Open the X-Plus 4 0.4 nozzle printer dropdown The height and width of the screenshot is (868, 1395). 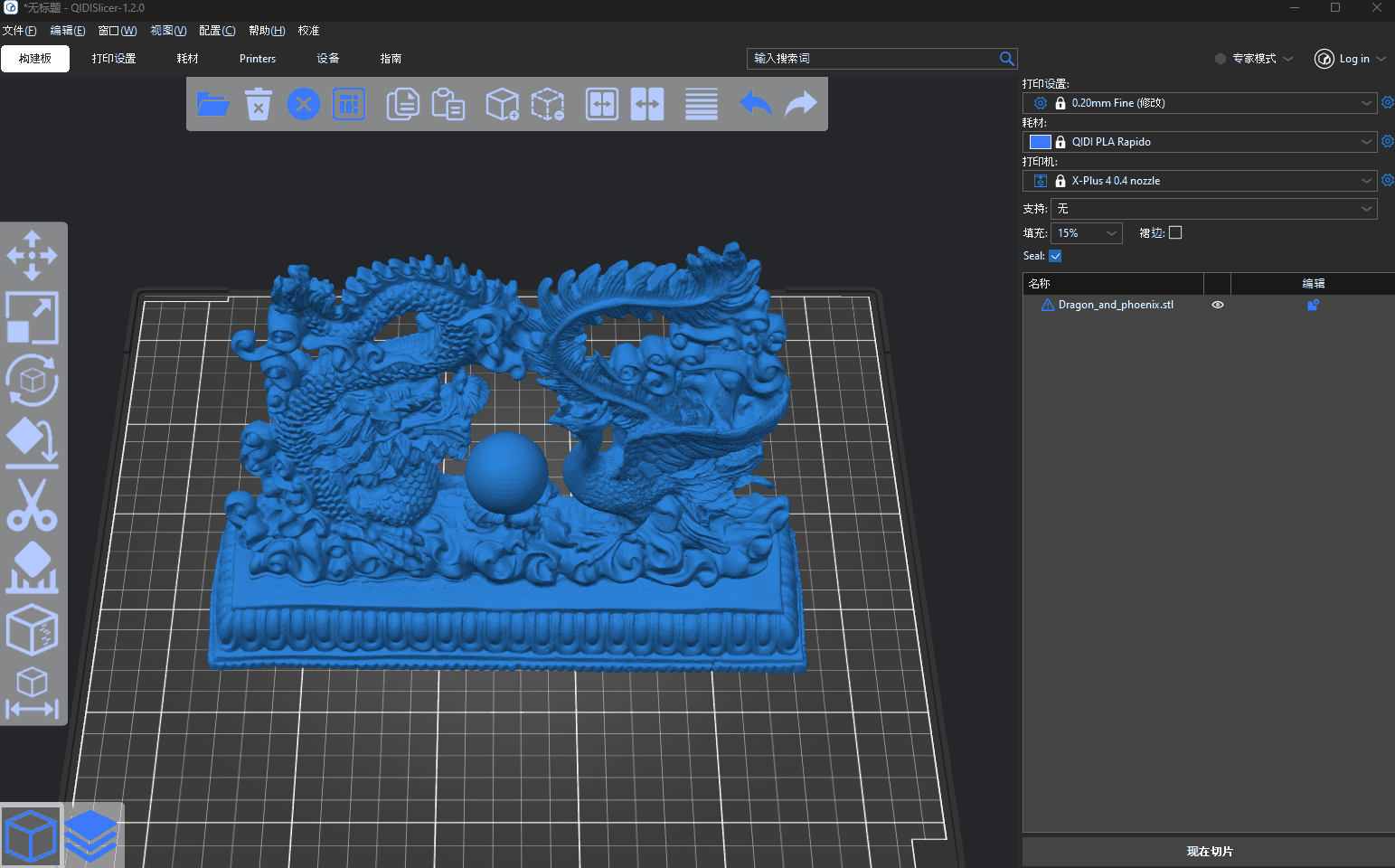click(1201, 181)
